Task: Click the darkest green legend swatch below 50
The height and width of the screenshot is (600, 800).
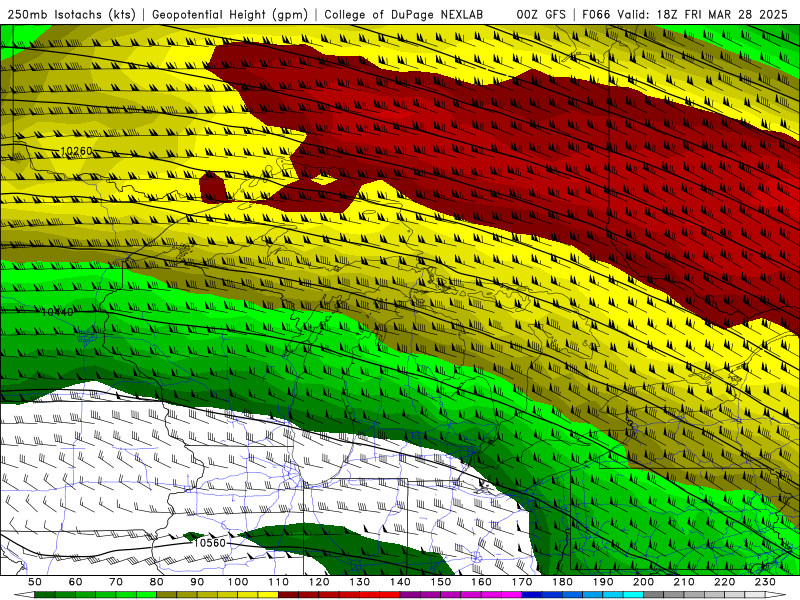Action: (x=45, y=595)
